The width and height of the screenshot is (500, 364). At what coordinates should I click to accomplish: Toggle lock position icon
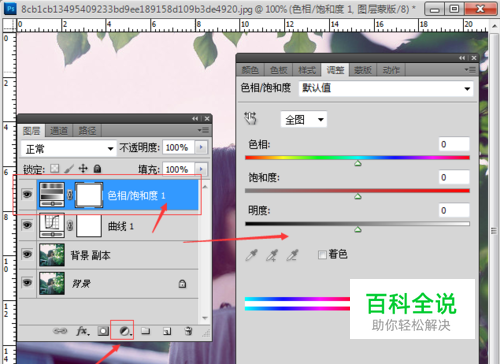(83, 169)
